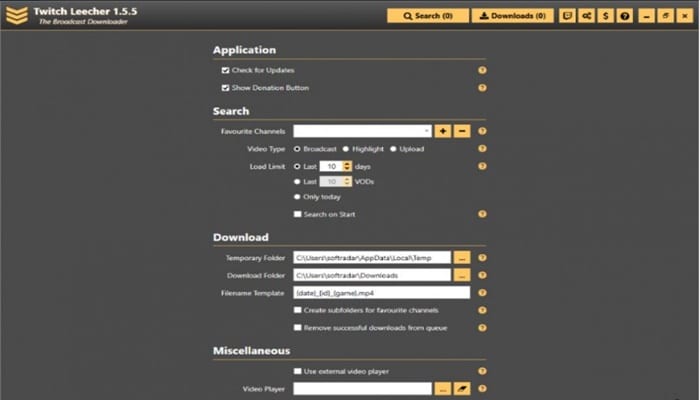Viewport: 700px width, 400px height.
Task: Select Only today load limit
Action: tap(297, 196)
